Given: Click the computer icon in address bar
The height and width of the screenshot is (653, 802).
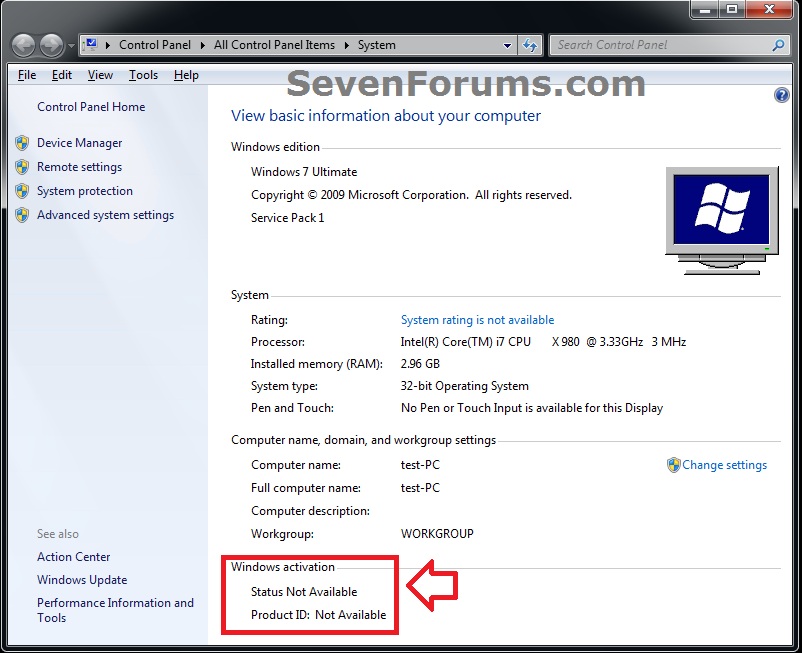Looking at the screenshot, I should click(91, 44).
